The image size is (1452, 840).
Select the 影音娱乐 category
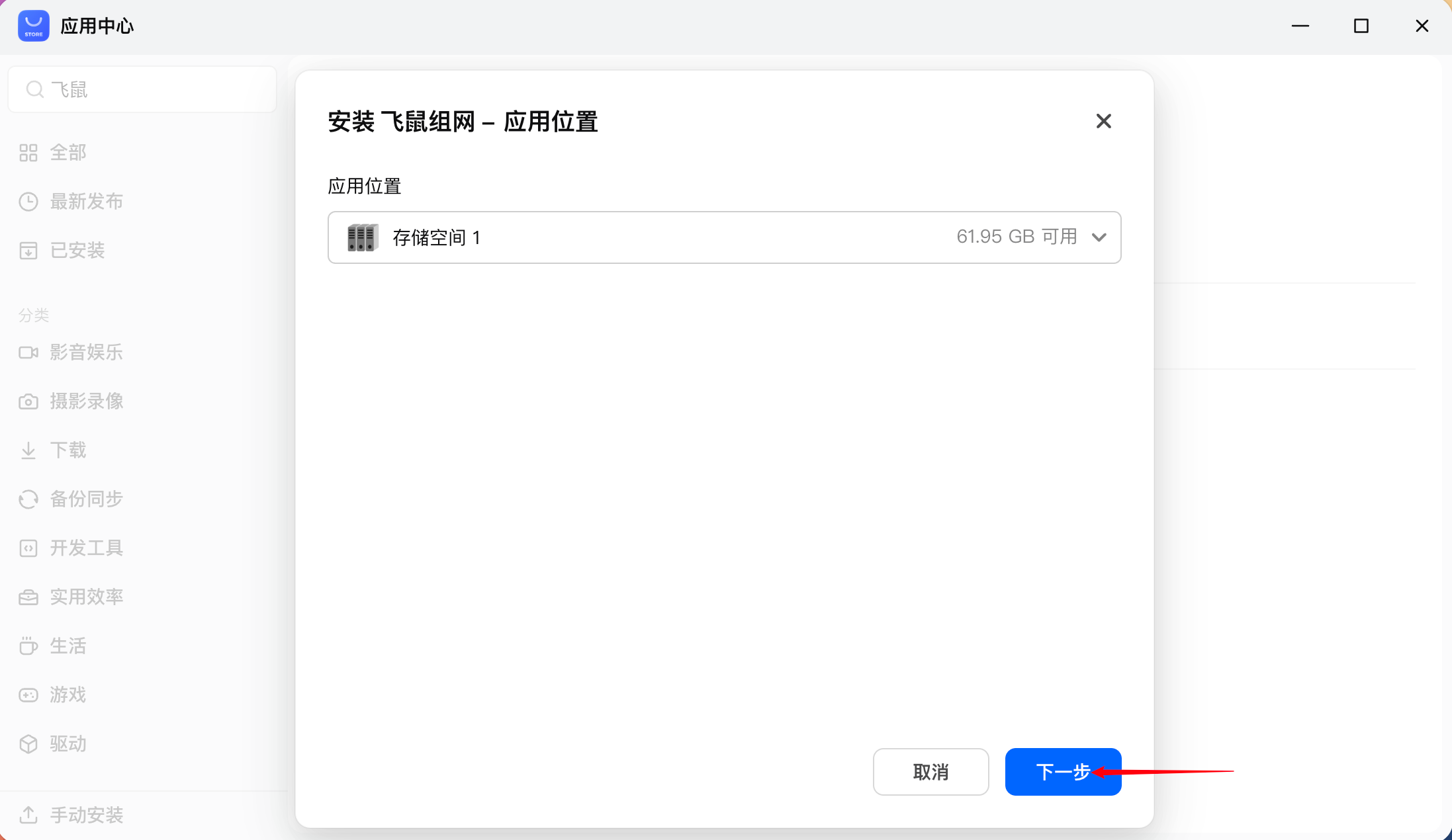(x=87, y=353)
